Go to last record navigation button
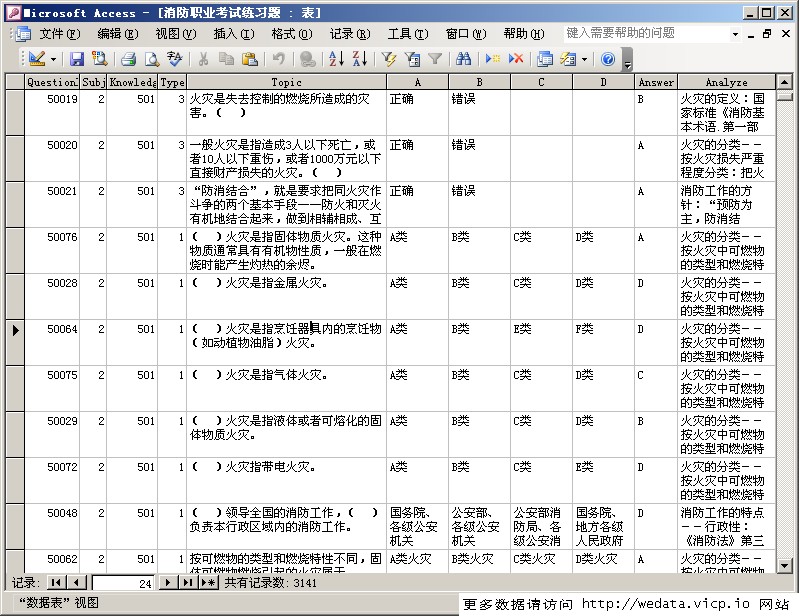Viewport: 799px width, 616px height. [188, 583]
